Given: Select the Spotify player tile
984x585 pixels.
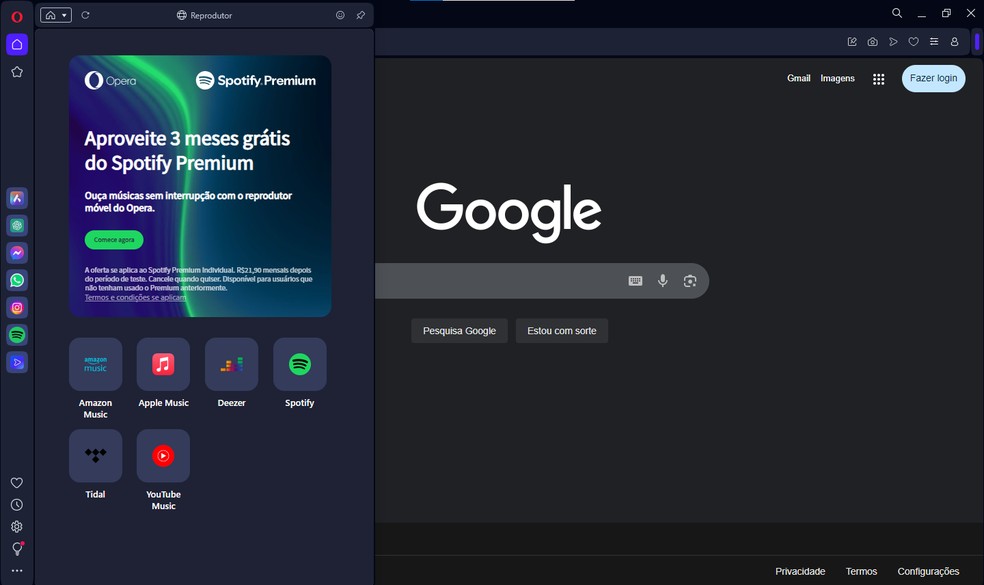Looking at the screenshot, I should (x=299, y=365).
